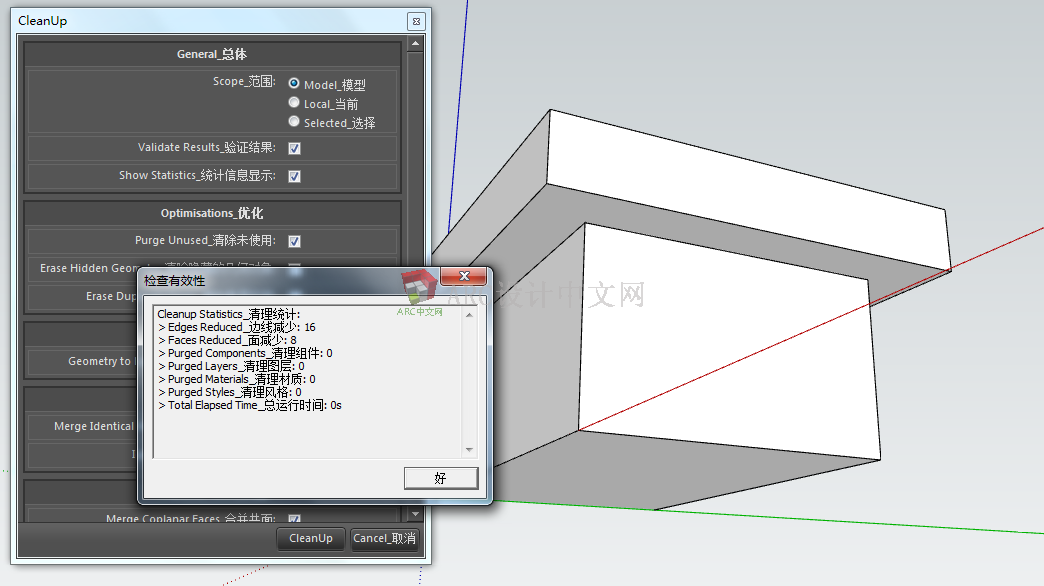Click the 好 button in the statistics dialog

[x=441, y=478]
